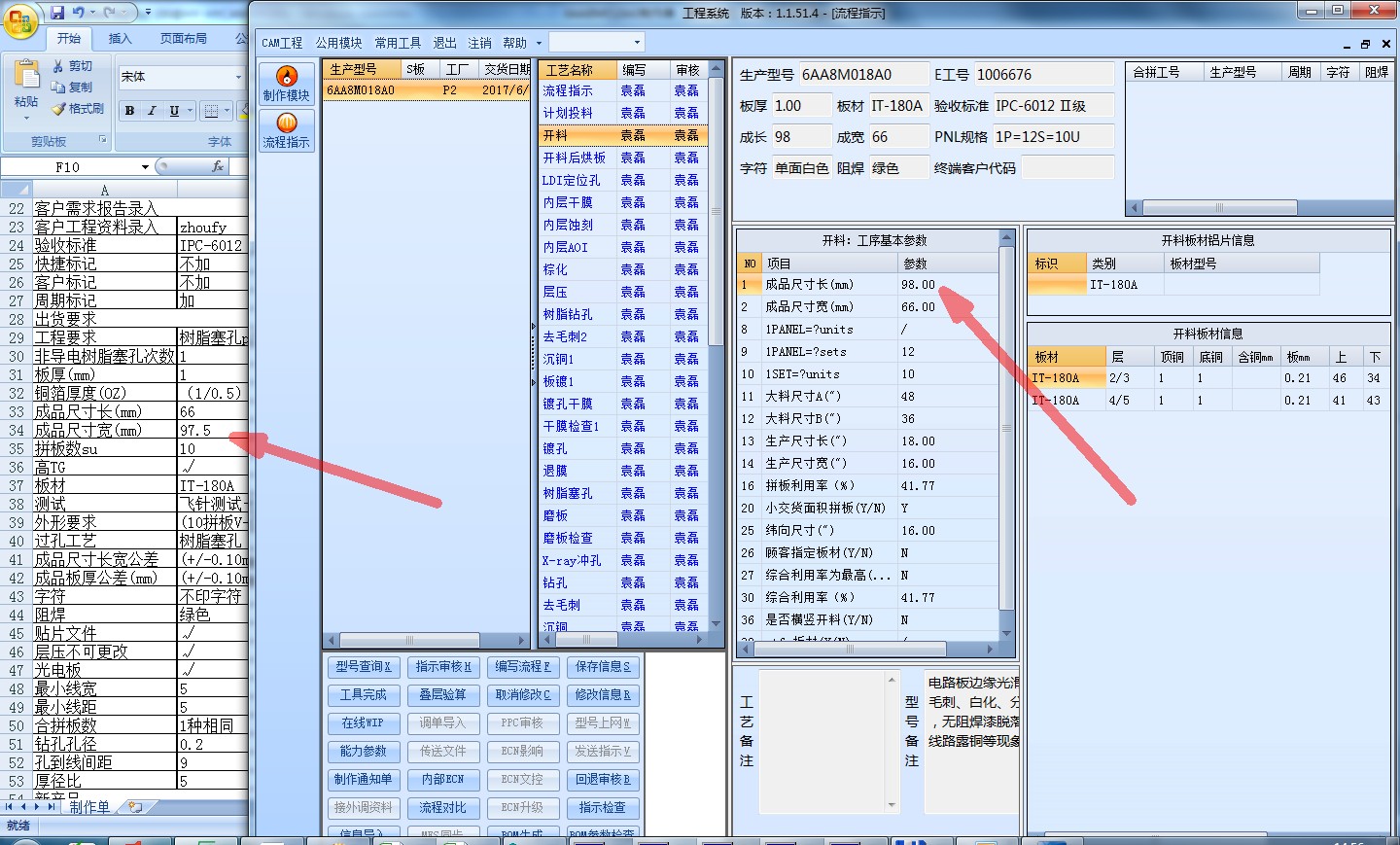The width and height of the screenshot is (1400, 845).
Task: Open the 常用工具 menu
Action: 398,43
